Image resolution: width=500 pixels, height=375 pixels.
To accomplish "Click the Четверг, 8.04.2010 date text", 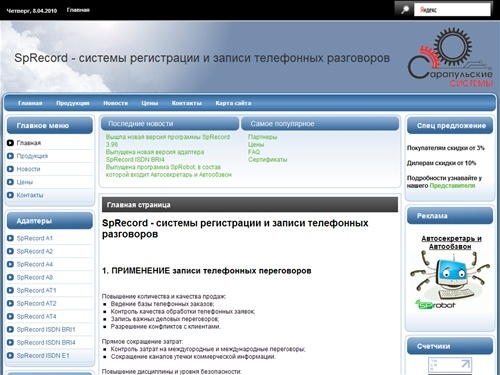I will [x=32, y=11].
